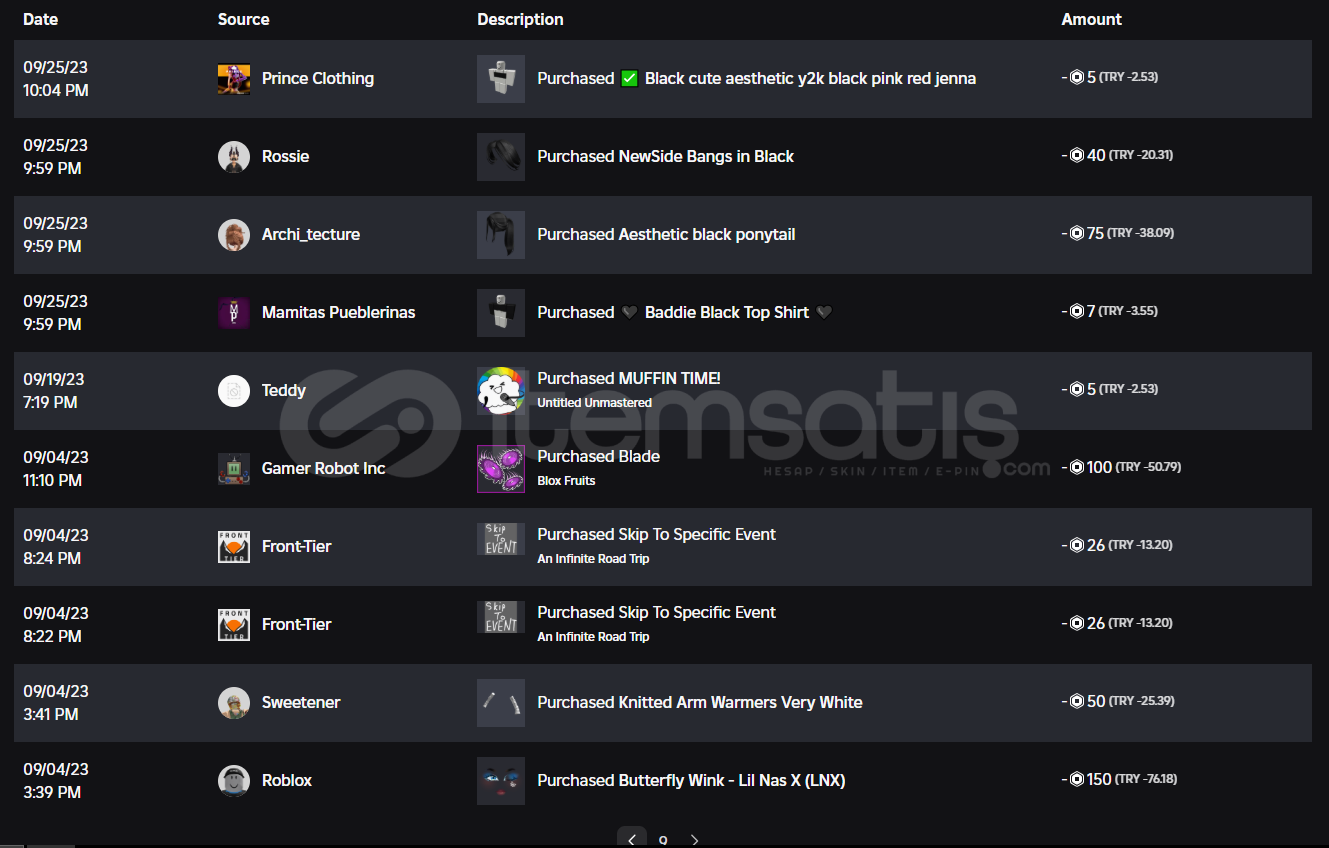1329x848 pixels.
Task: Select the Sweetener avatar icon
Action: click(234, 703)
